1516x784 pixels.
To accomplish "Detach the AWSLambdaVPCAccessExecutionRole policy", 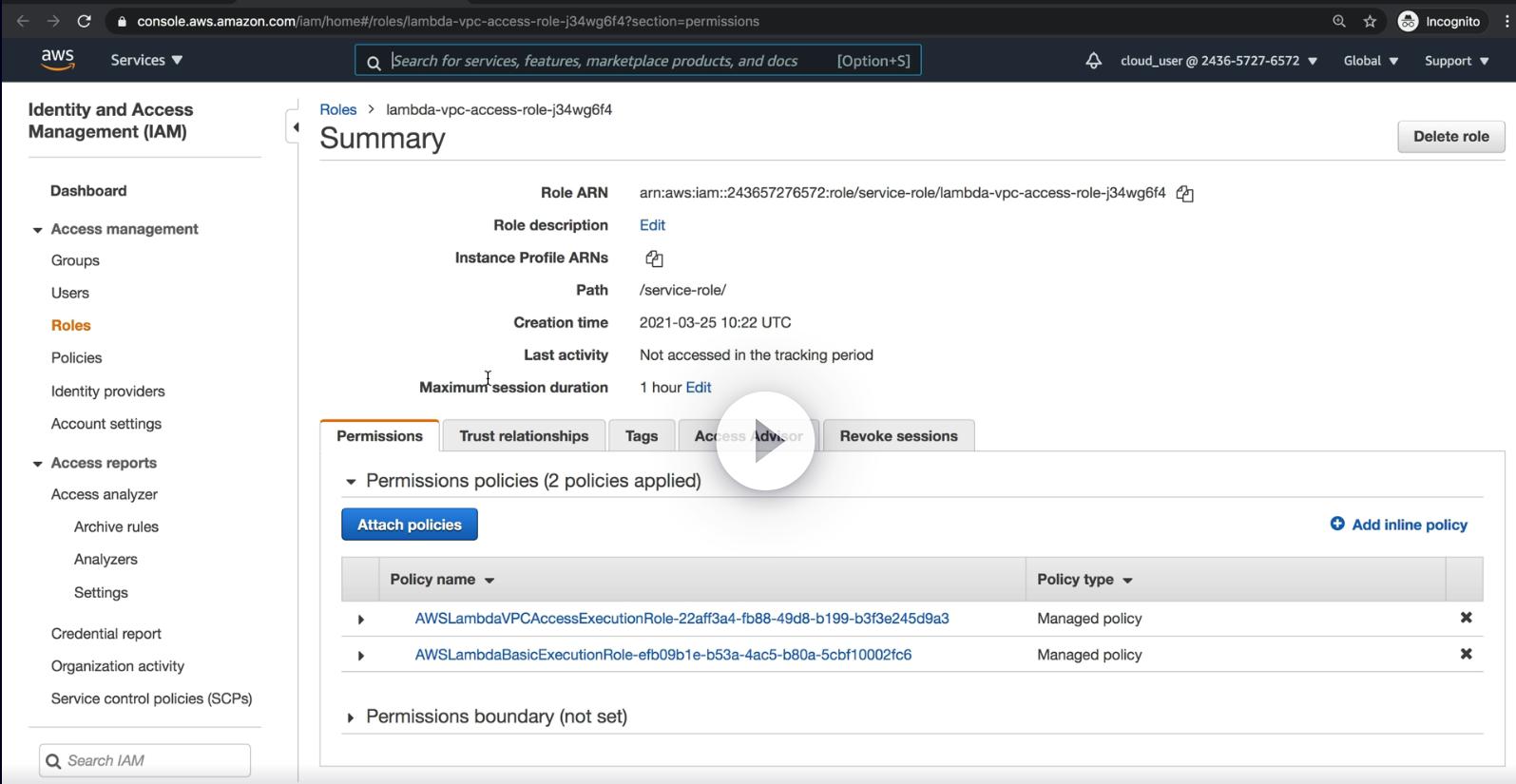I will click(x=1466, y=618).
